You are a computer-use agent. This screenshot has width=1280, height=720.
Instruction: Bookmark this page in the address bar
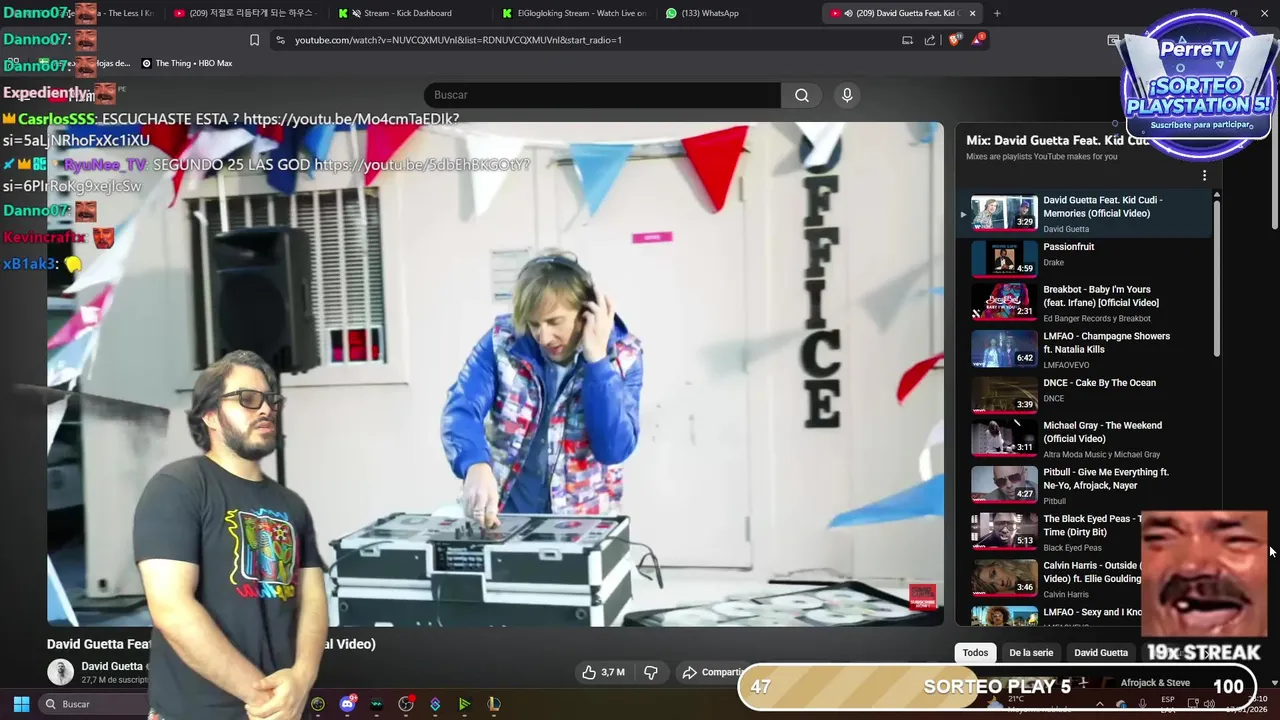pos(254,40)
